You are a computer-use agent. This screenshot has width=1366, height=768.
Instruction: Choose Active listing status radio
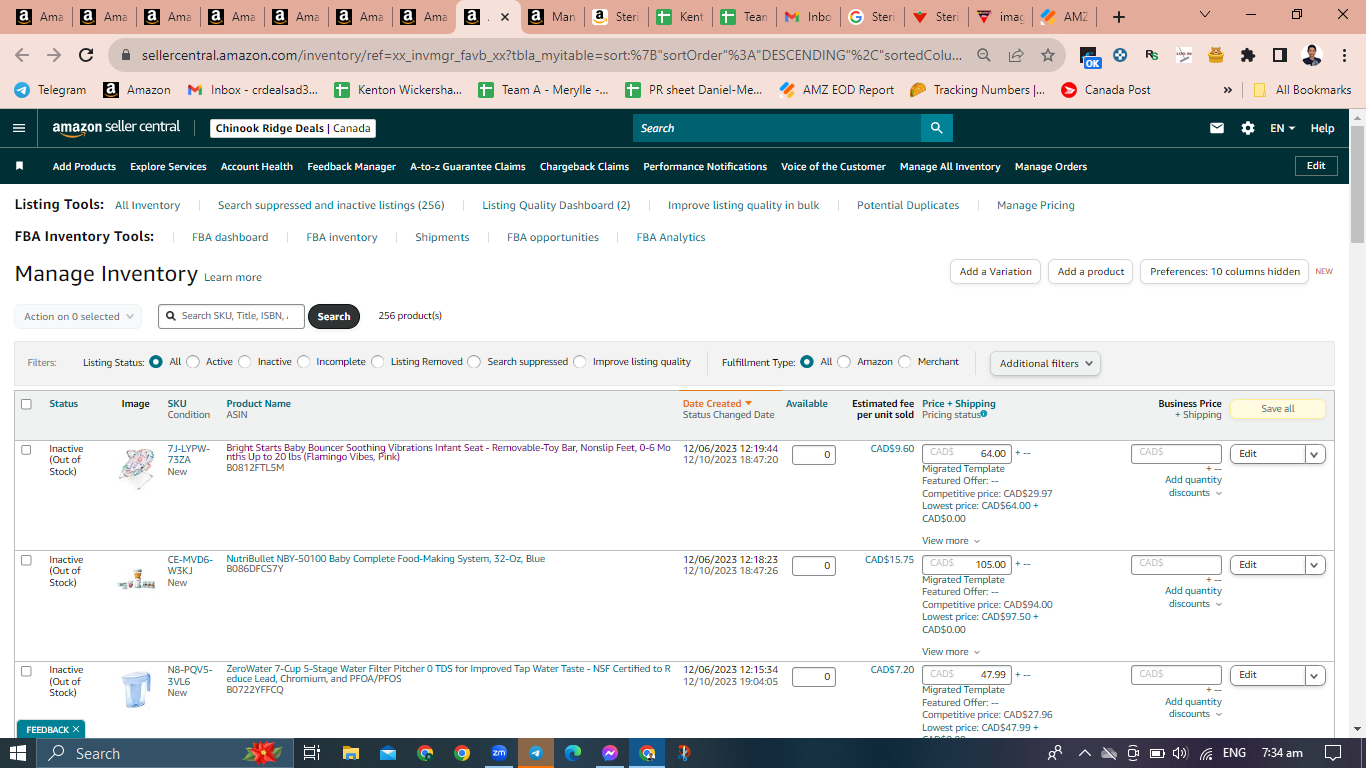(193, 362)
